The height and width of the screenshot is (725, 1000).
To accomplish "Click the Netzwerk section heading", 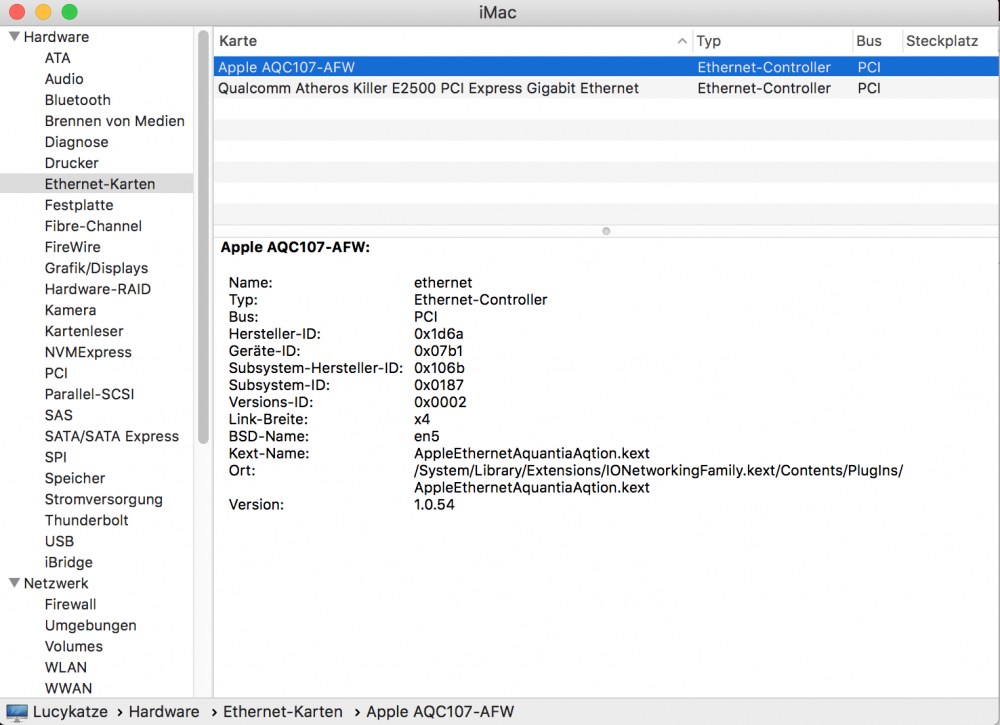I will pyautogui.click(x=56, y=583).
